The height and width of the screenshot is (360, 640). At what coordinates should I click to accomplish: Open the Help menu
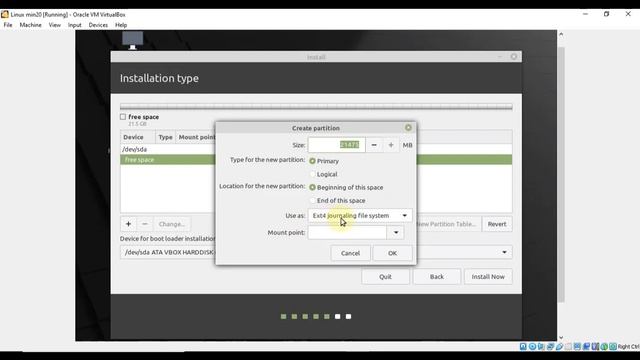coord(121,25)
